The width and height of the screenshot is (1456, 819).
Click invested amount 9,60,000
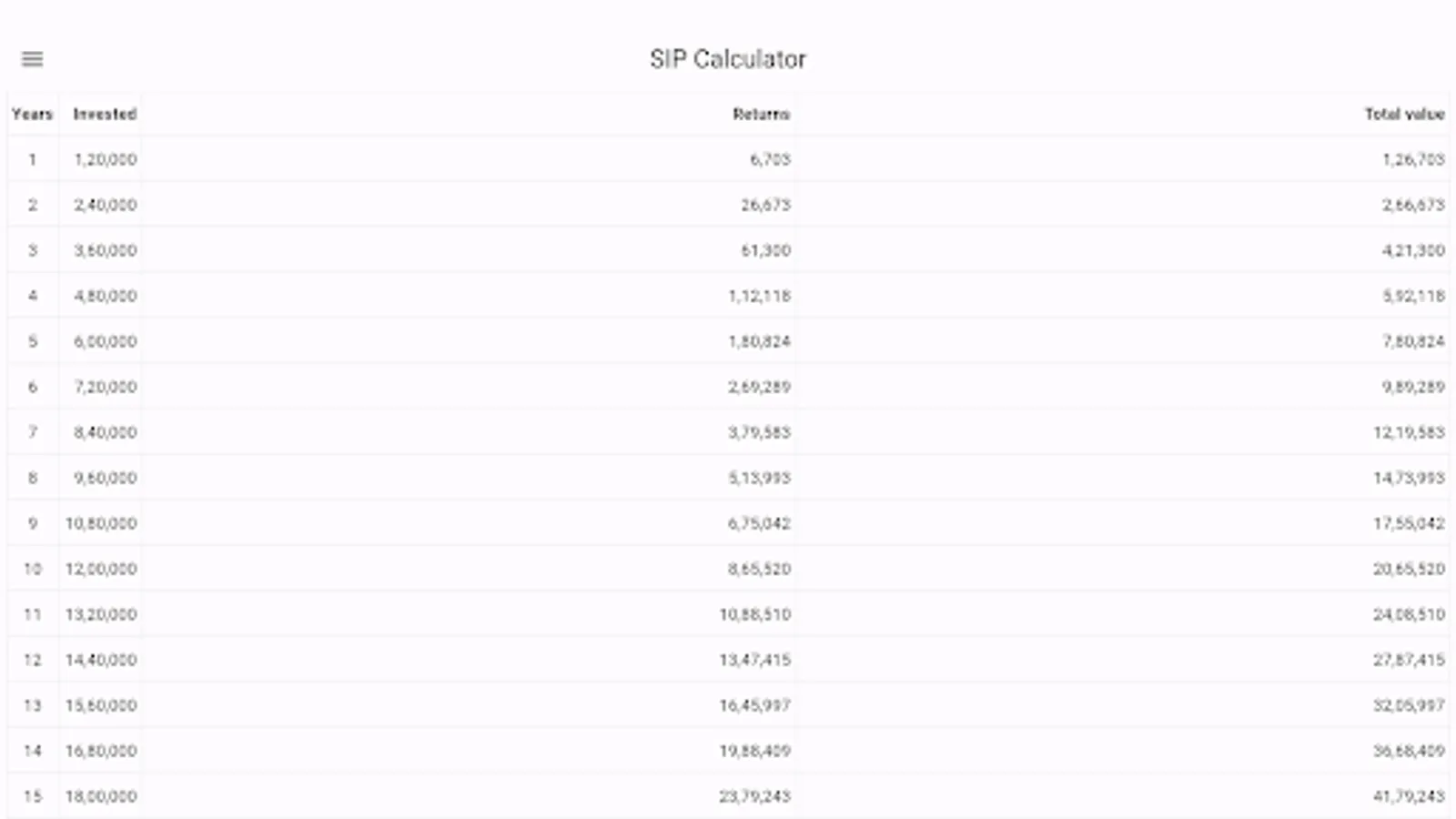106,478
